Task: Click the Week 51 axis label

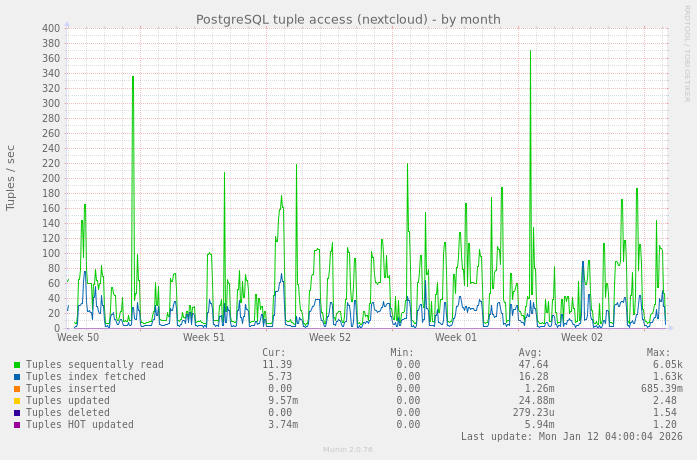Action: [x=204, y=337]
